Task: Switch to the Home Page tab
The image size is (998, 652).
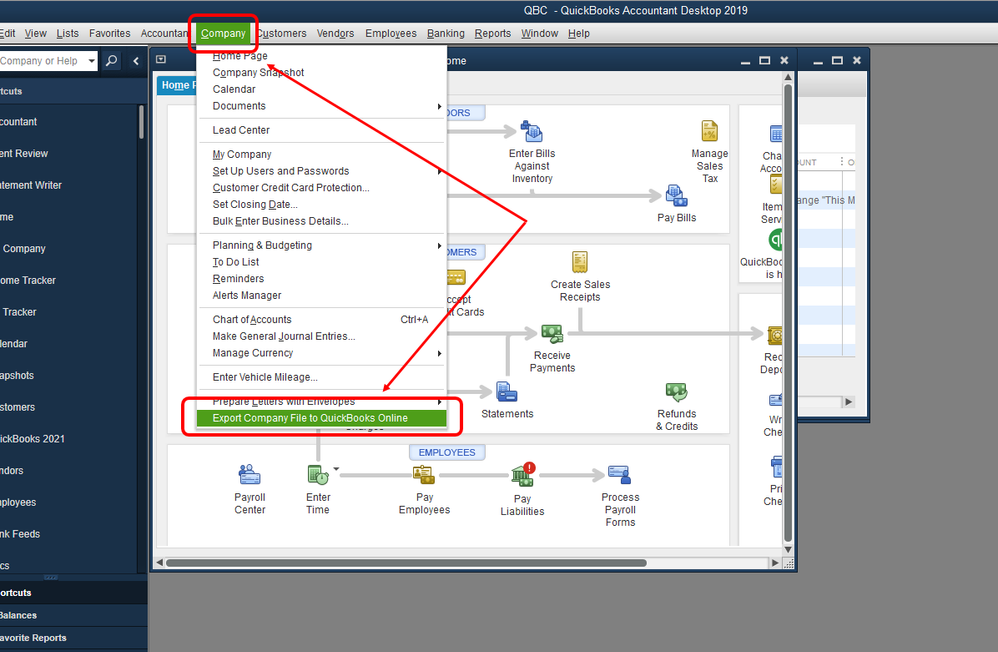Action: 177,85
